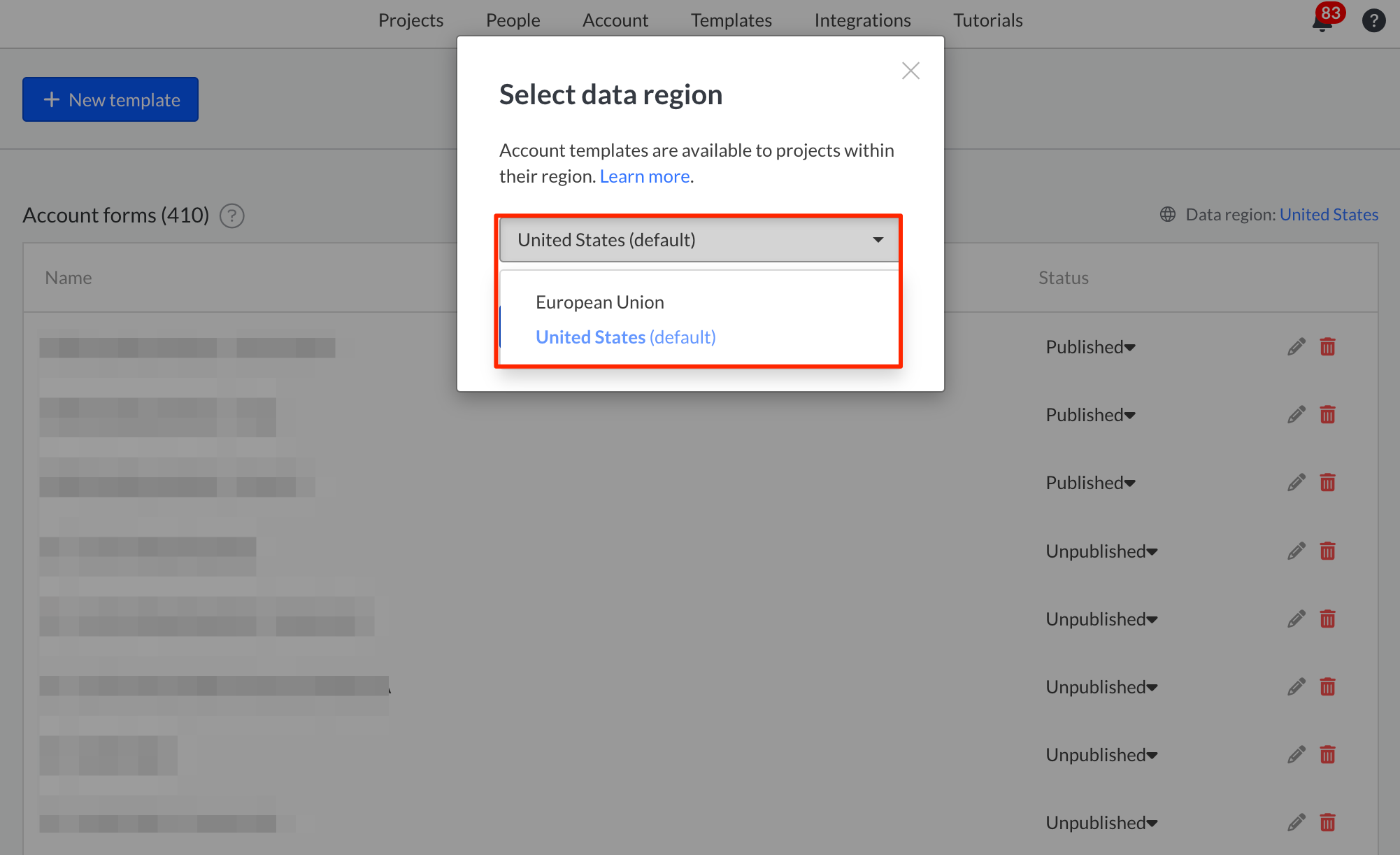This screenshot has width=1400, height=855.
Task: Click edit pencil of first Unpublished row
Action: tap(1297, 551)
